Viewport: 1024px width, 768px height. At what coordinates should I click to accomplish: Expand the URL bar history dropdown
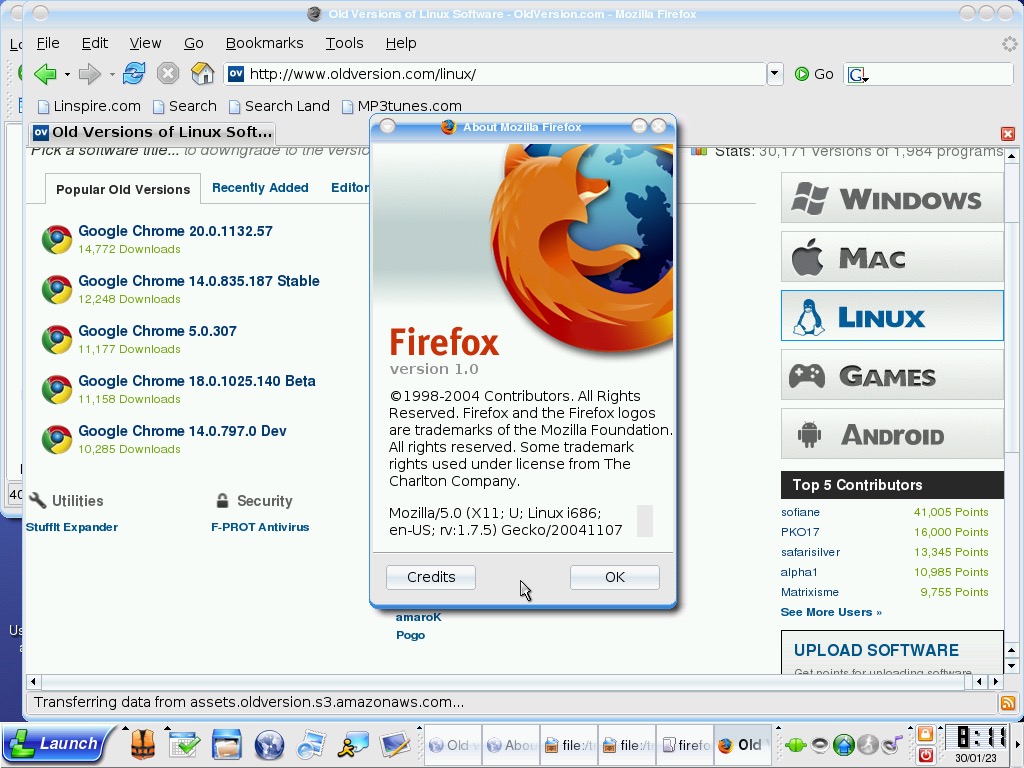pyautogui.click(x=775, y=74)
